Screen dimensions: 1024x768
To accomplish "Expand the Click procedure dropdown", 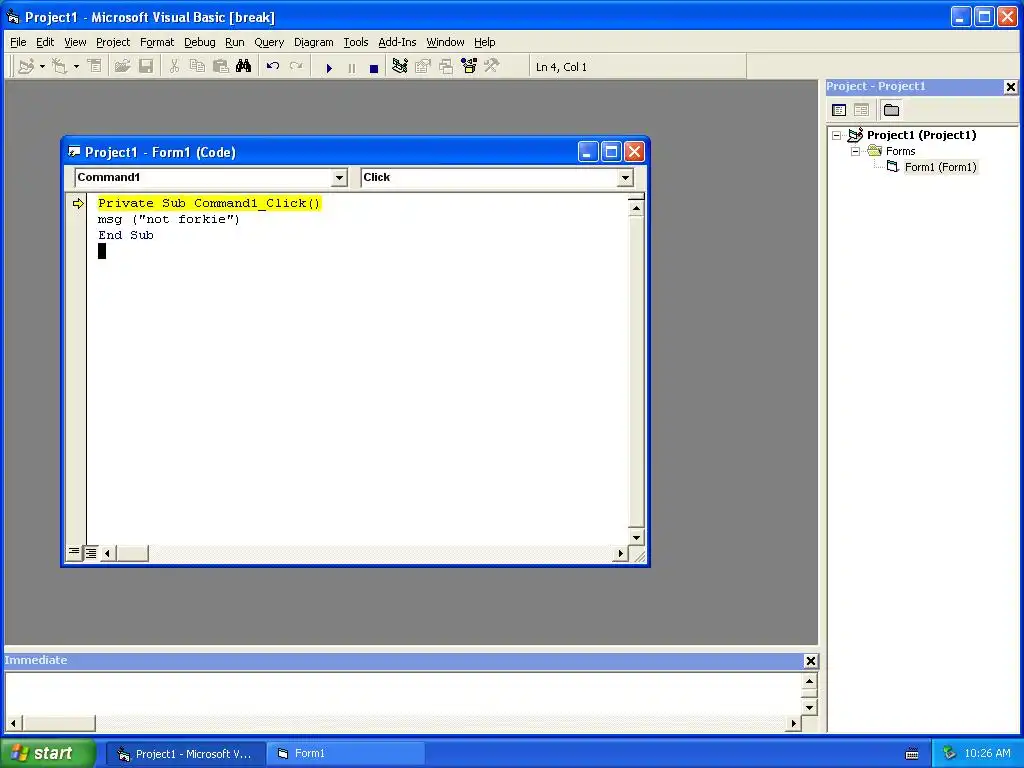I will click(625, 178).
